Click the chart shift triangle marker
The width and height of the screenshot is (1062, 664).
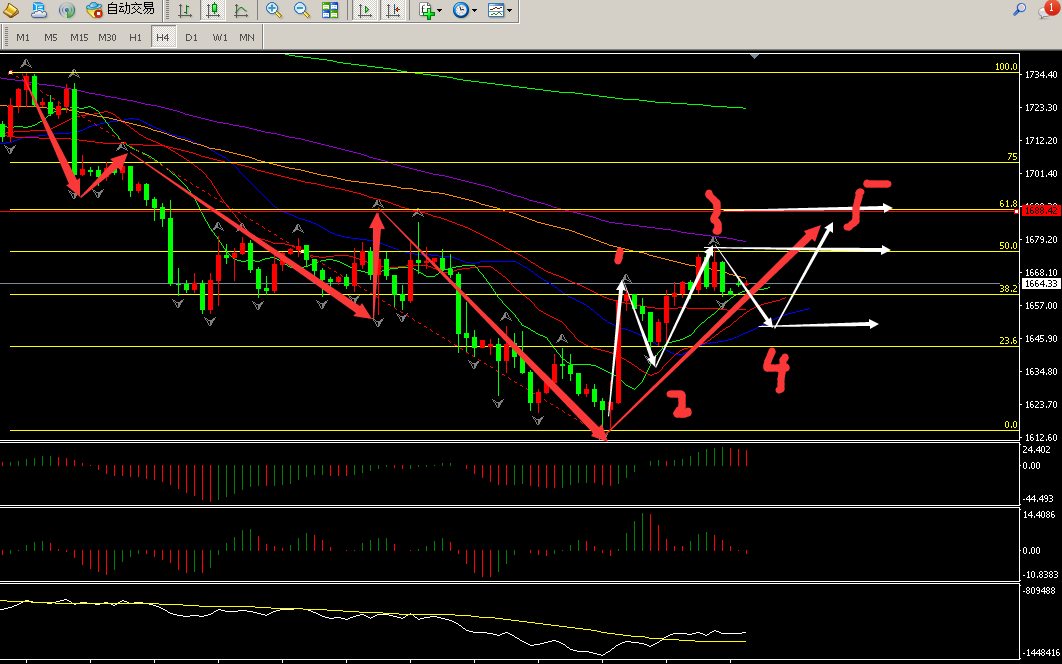754,57
